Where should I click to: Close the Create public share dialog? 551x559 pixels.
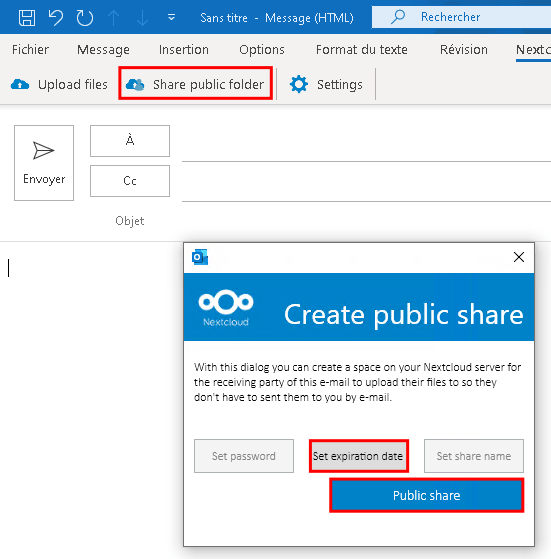519,257
